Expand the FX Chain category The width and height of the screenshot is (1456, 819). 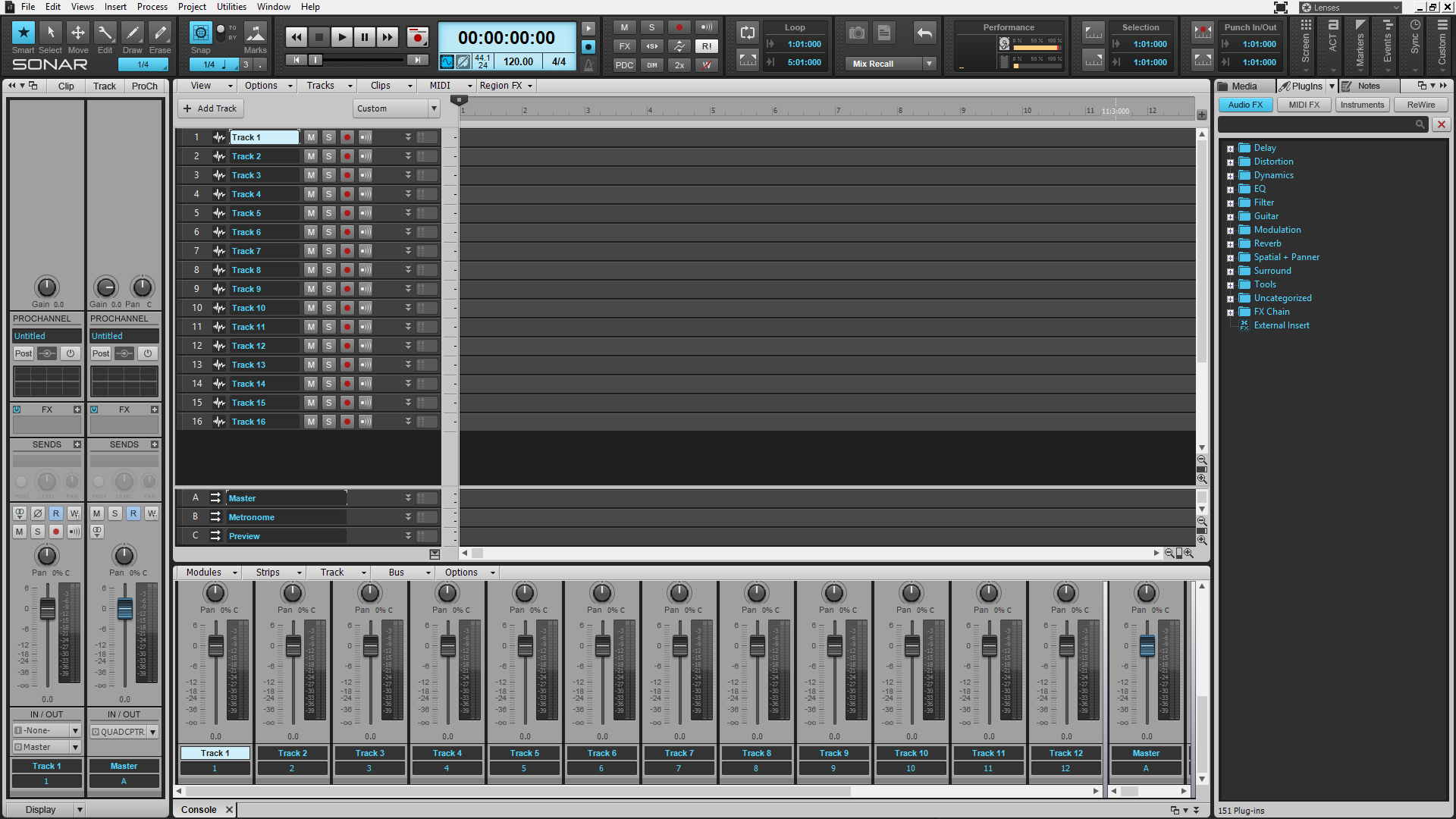(1231, 311)
